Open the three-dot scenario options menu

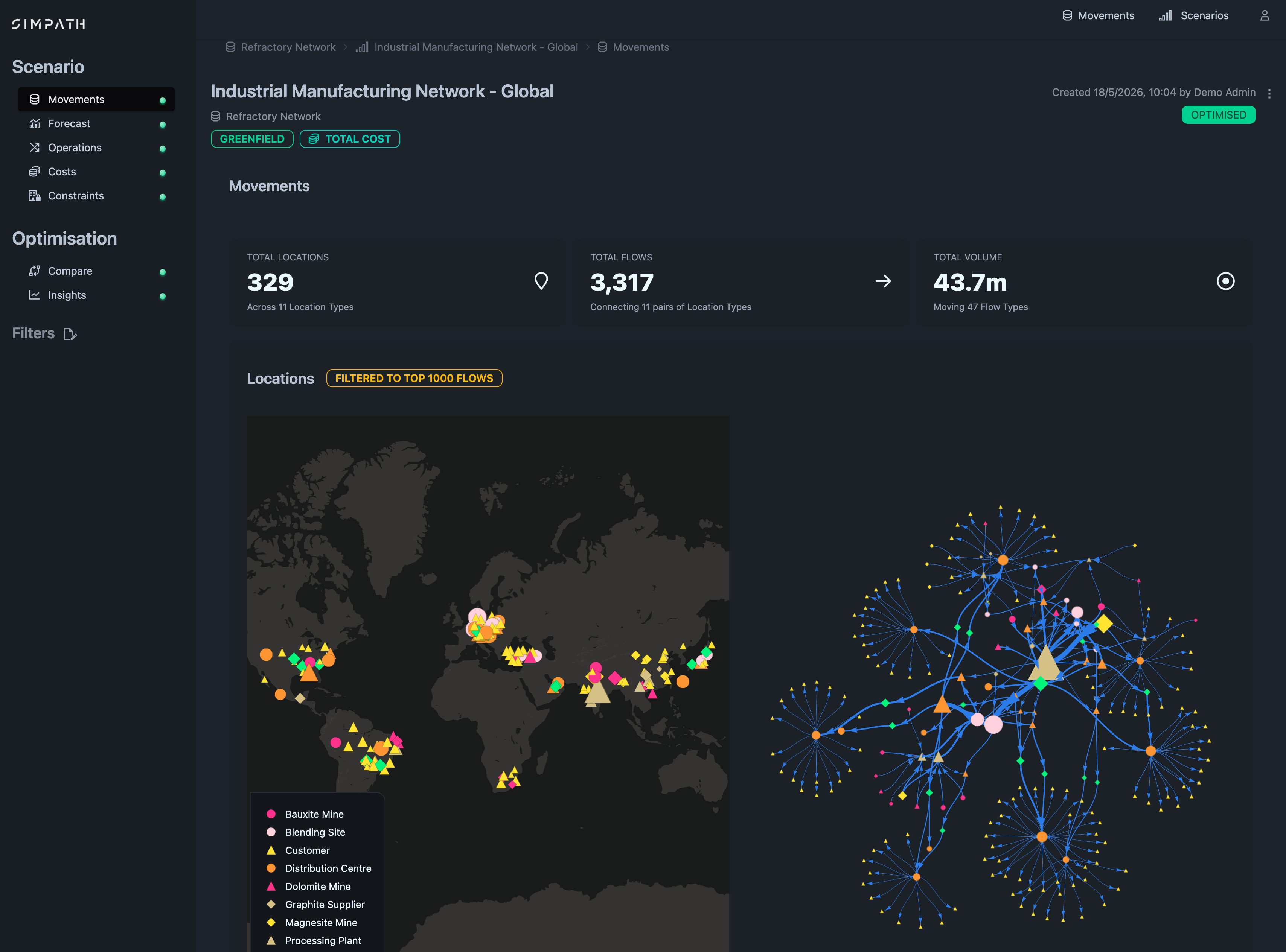[1269, 93]
